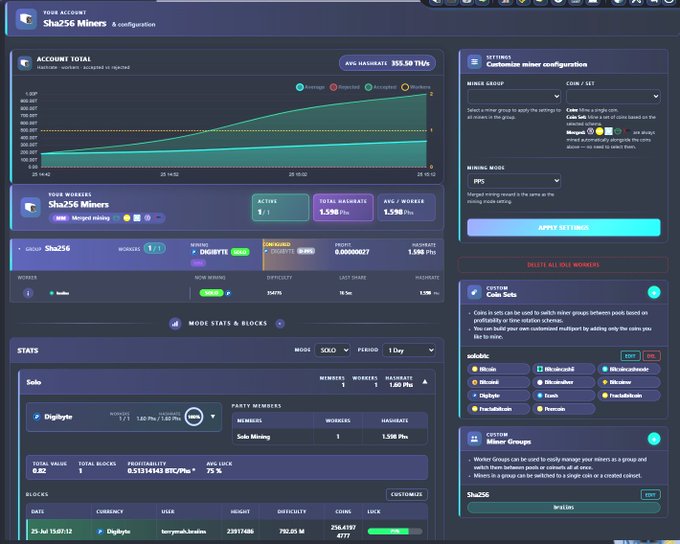Viewport: 680px width, 544px height.
Task: Click the Profitability 0.51314143 BTC/Phs value
Action: [x=161, y=471]
